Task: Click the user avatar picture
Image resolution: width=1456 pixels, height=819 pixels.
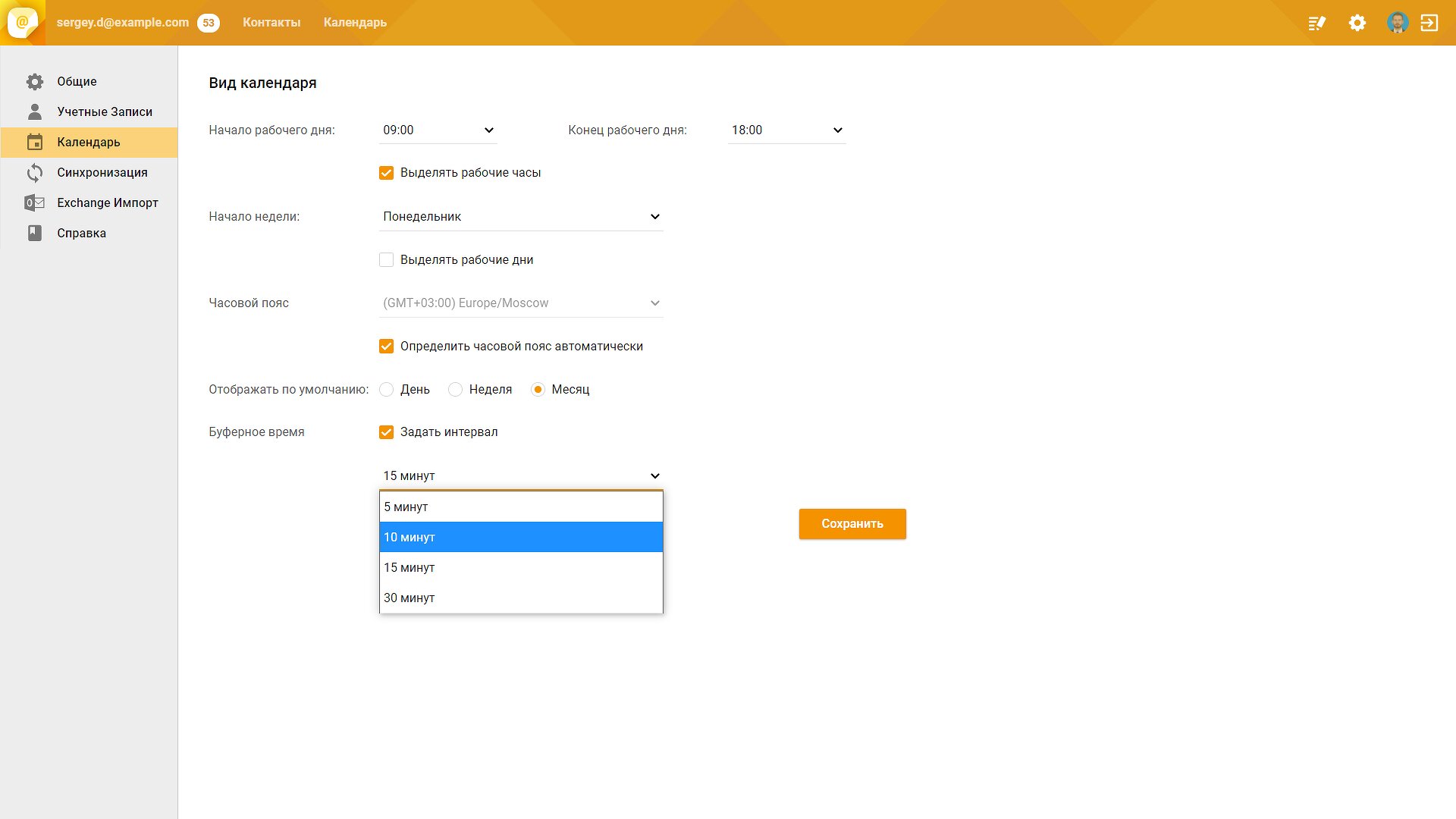Action: 1398,23
